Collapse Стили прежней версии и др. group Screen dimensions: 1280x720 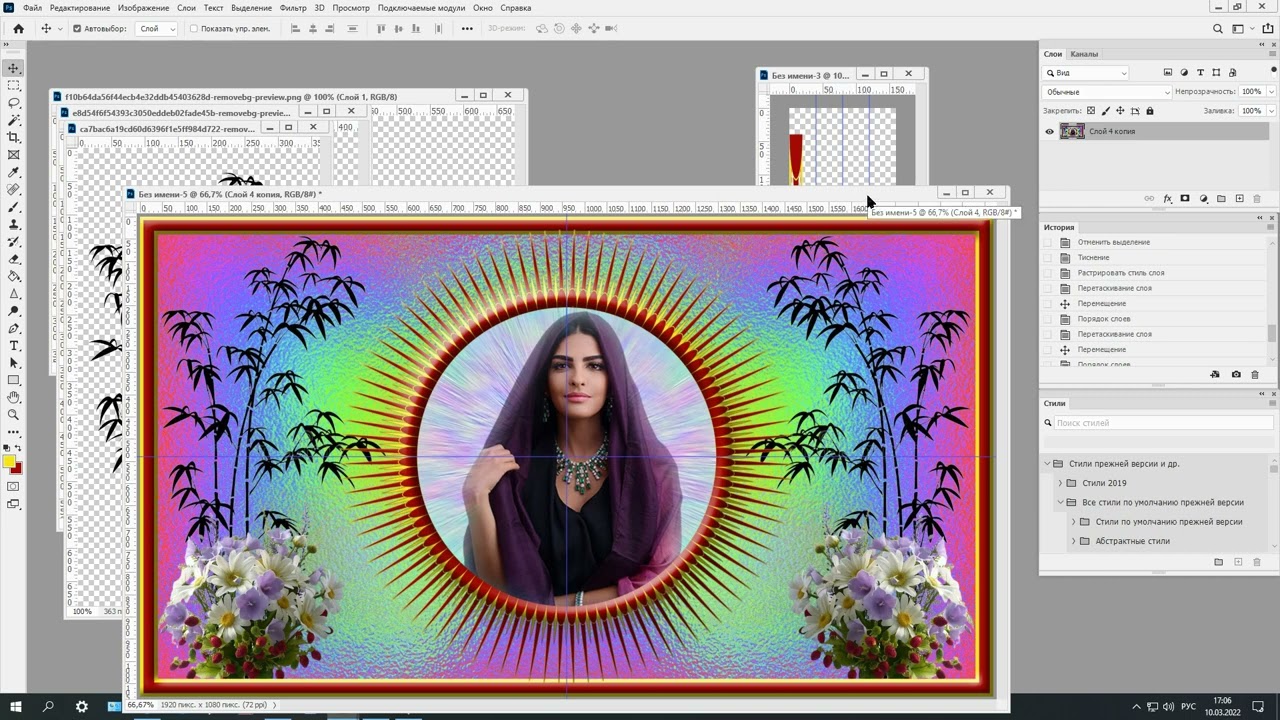1048,464
